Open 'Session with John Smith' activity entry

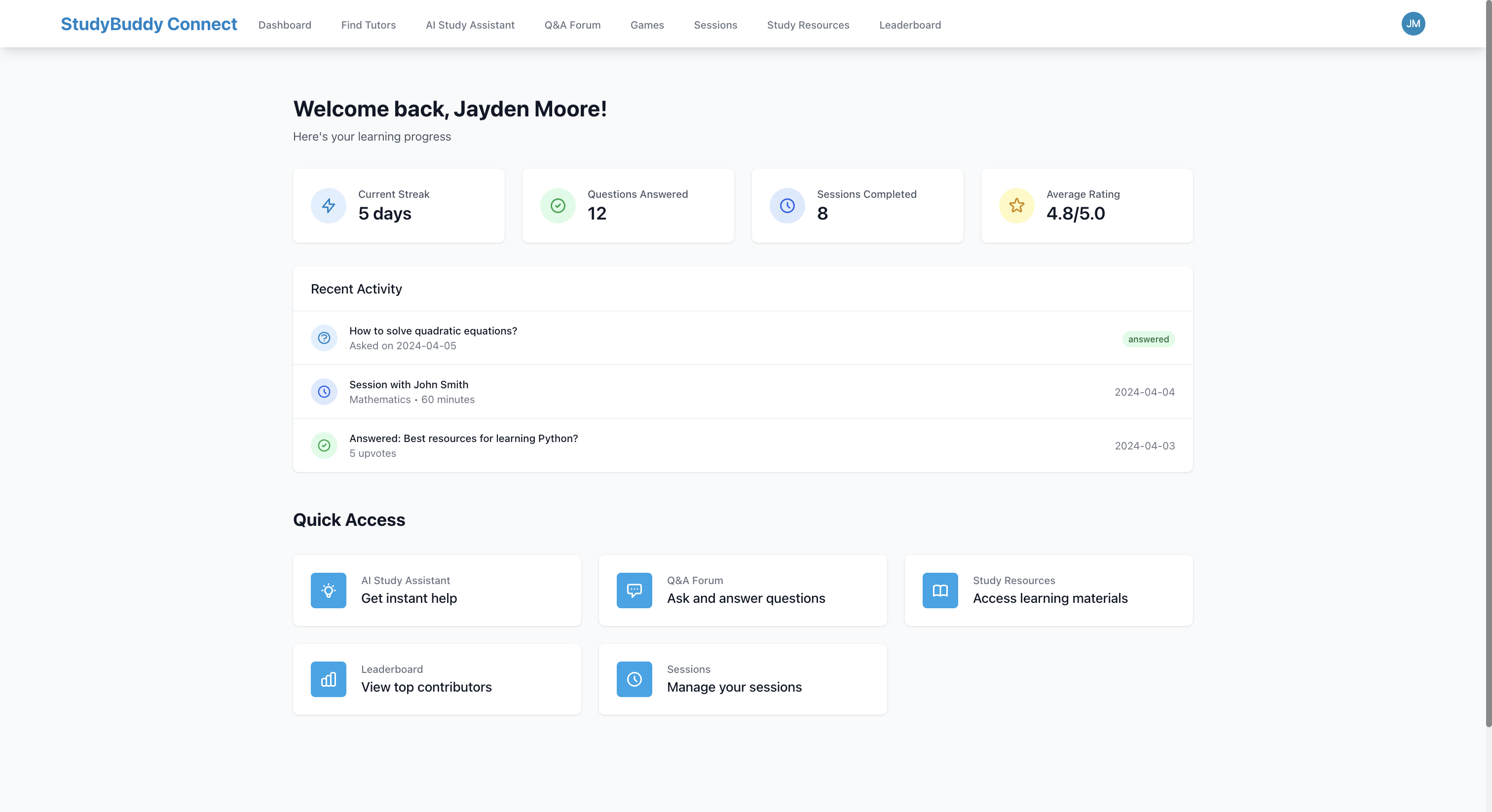(409, 385)
